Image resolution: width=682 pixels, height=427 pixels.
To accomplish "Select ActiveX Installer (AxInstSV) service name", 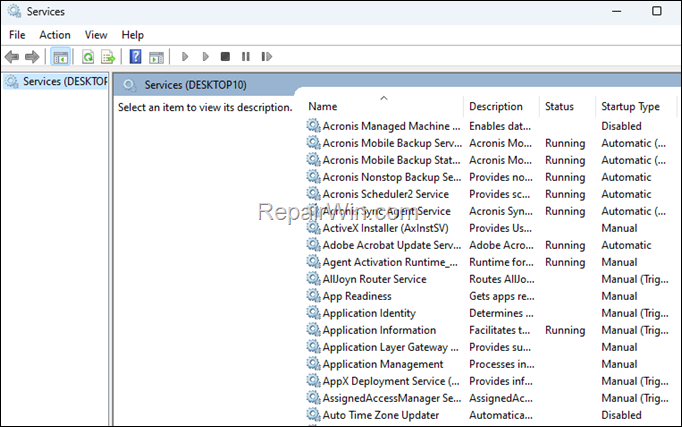I will (x=385, y=228).
